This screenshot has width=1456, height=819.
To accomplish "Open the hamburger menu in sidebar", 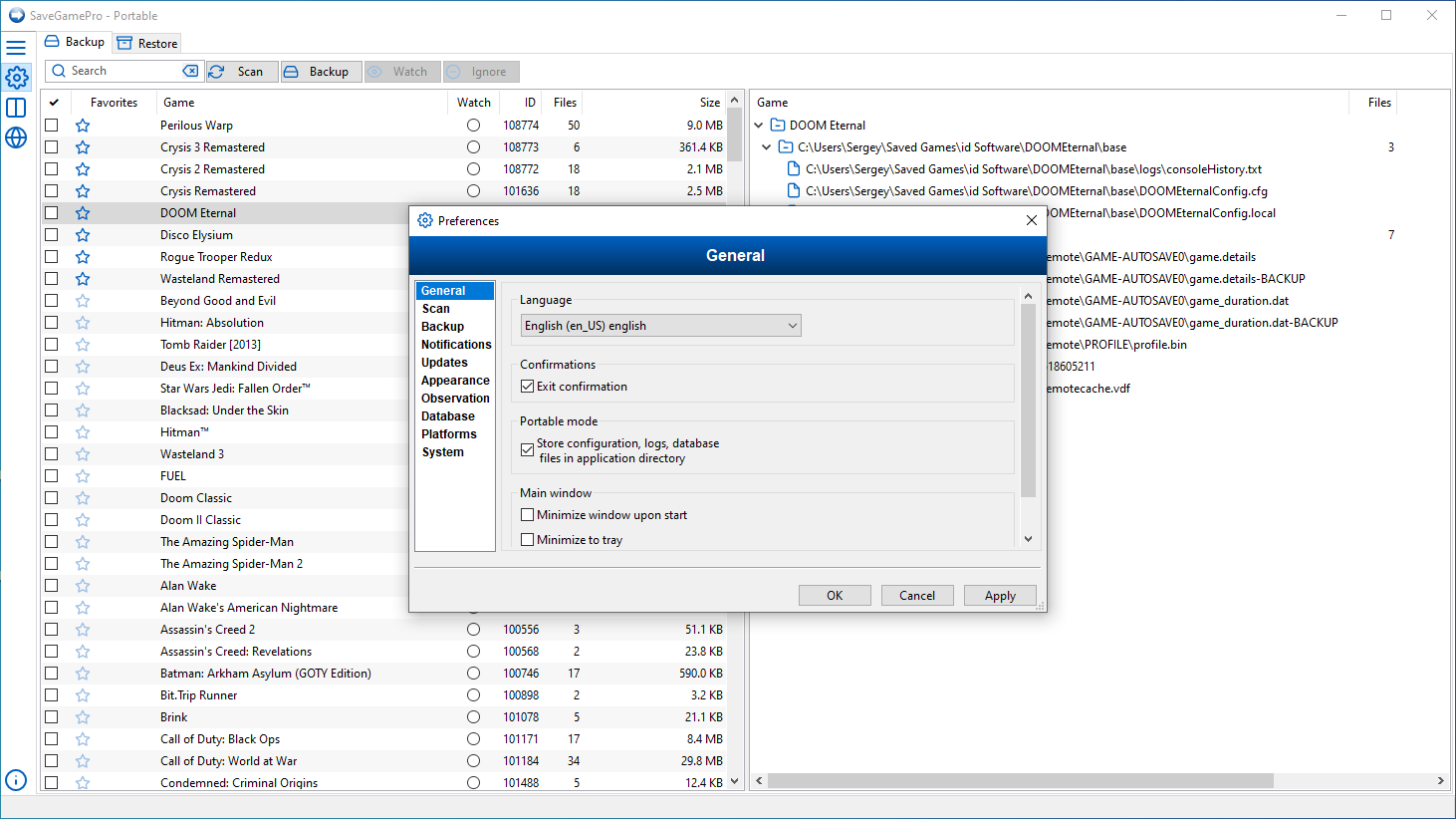I will (x=16, y=47).
